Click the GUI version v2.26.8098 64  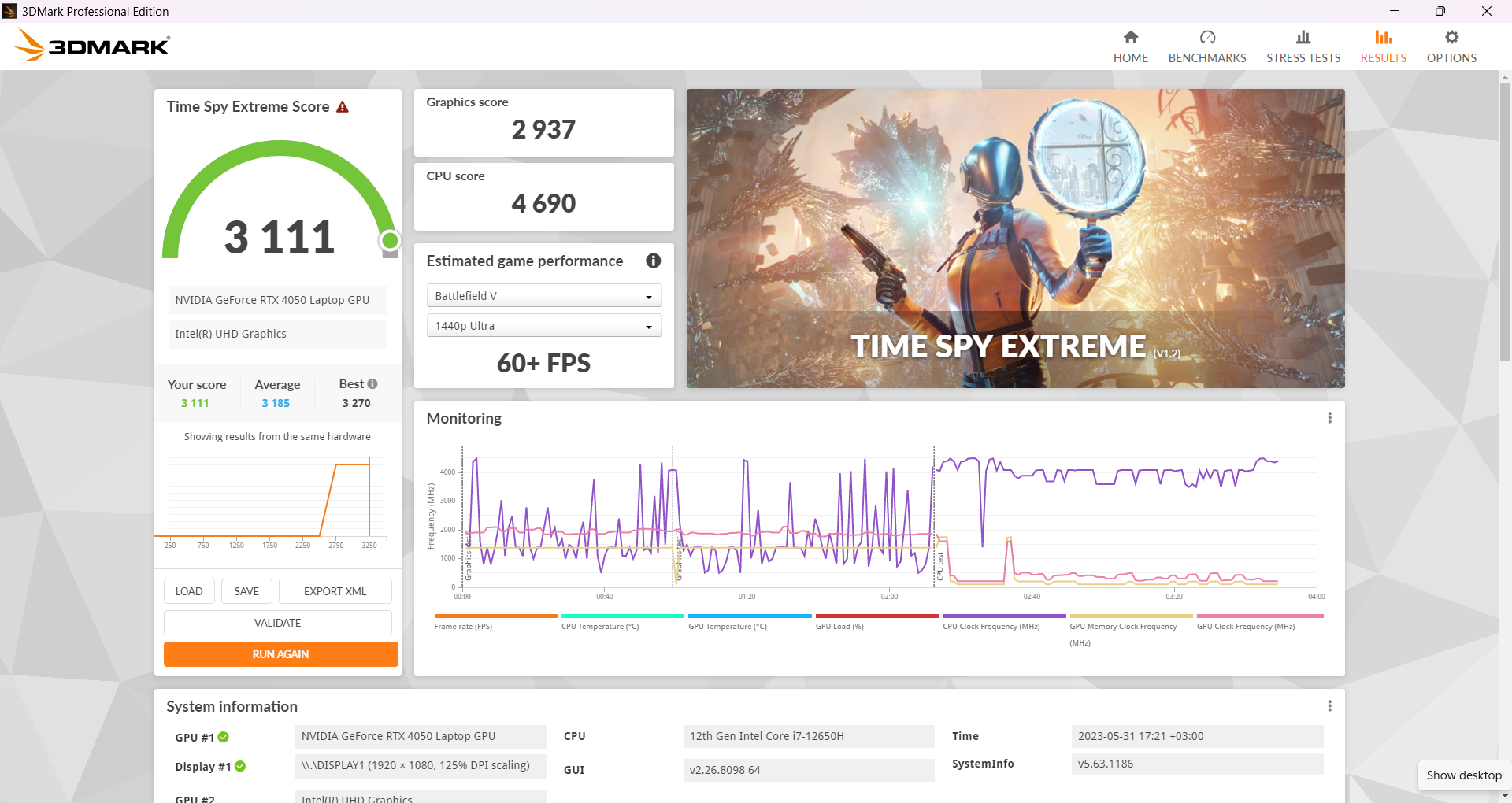(809, 770)
